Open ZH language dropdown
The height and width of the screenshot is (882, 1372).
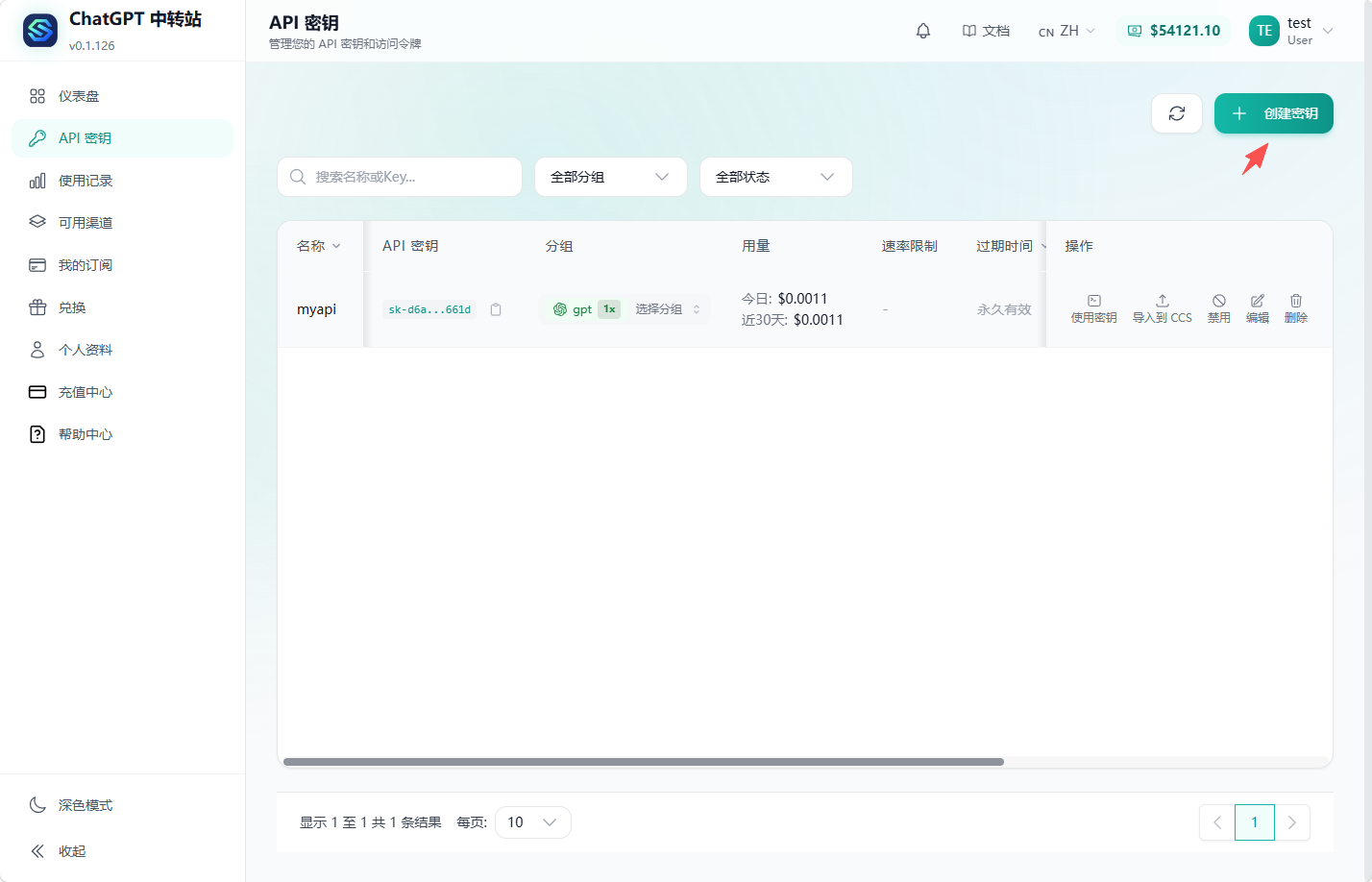[1066, 31]
